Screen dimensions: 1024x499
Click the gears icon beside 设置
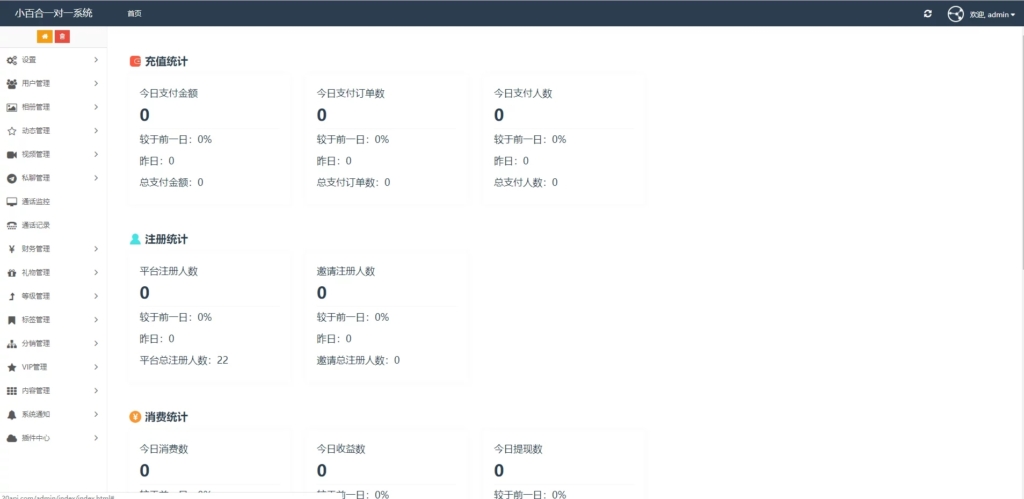pyautogui.click(x=12, y=60)
